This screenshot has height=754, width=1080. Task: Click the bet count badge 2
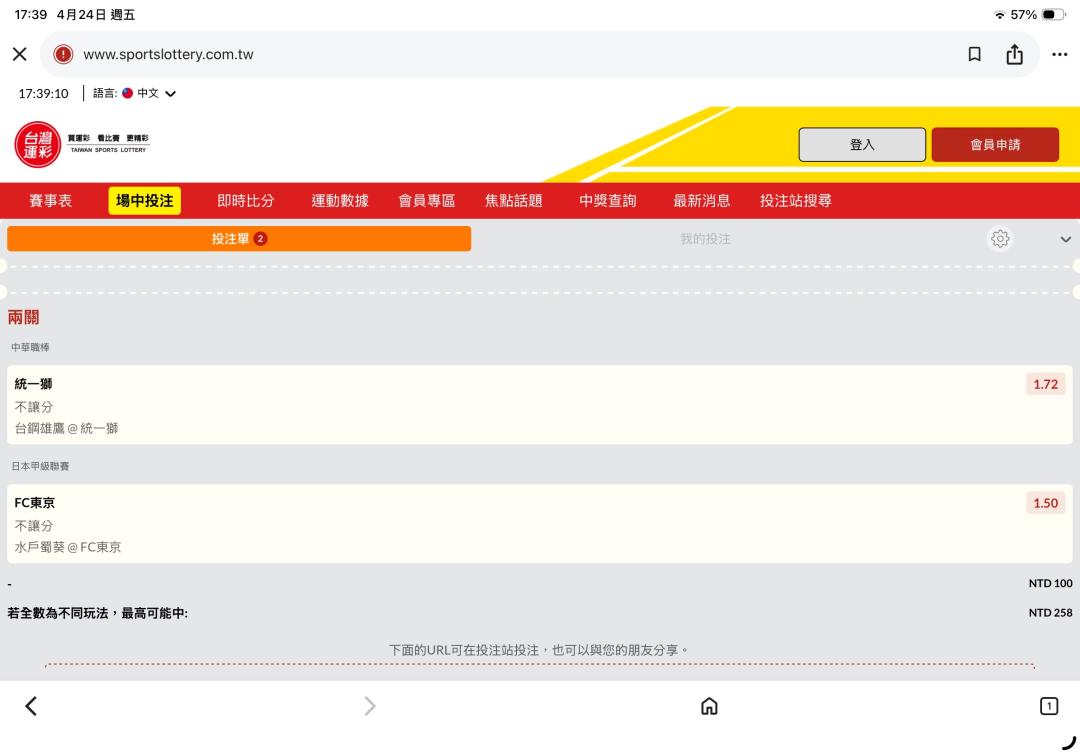260,239
